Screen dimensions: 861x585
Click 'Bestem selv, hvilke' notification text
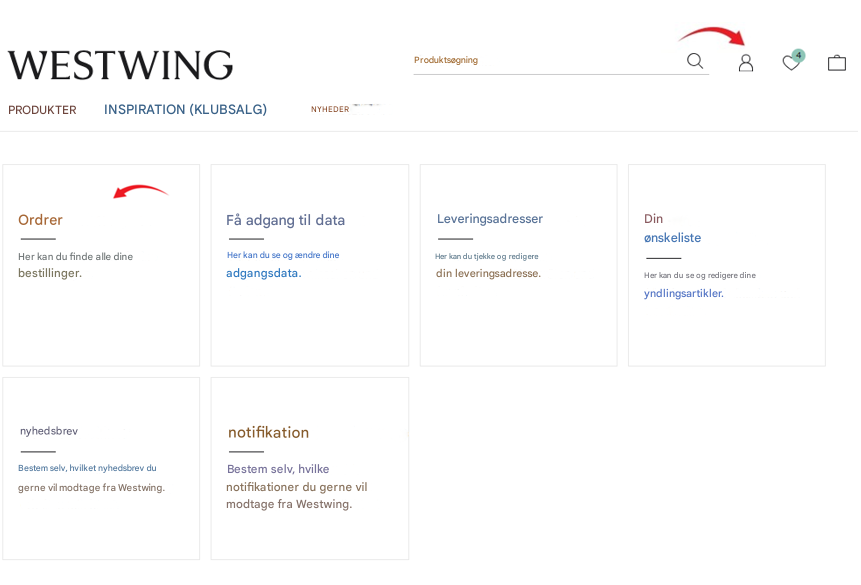click(278, 469)
